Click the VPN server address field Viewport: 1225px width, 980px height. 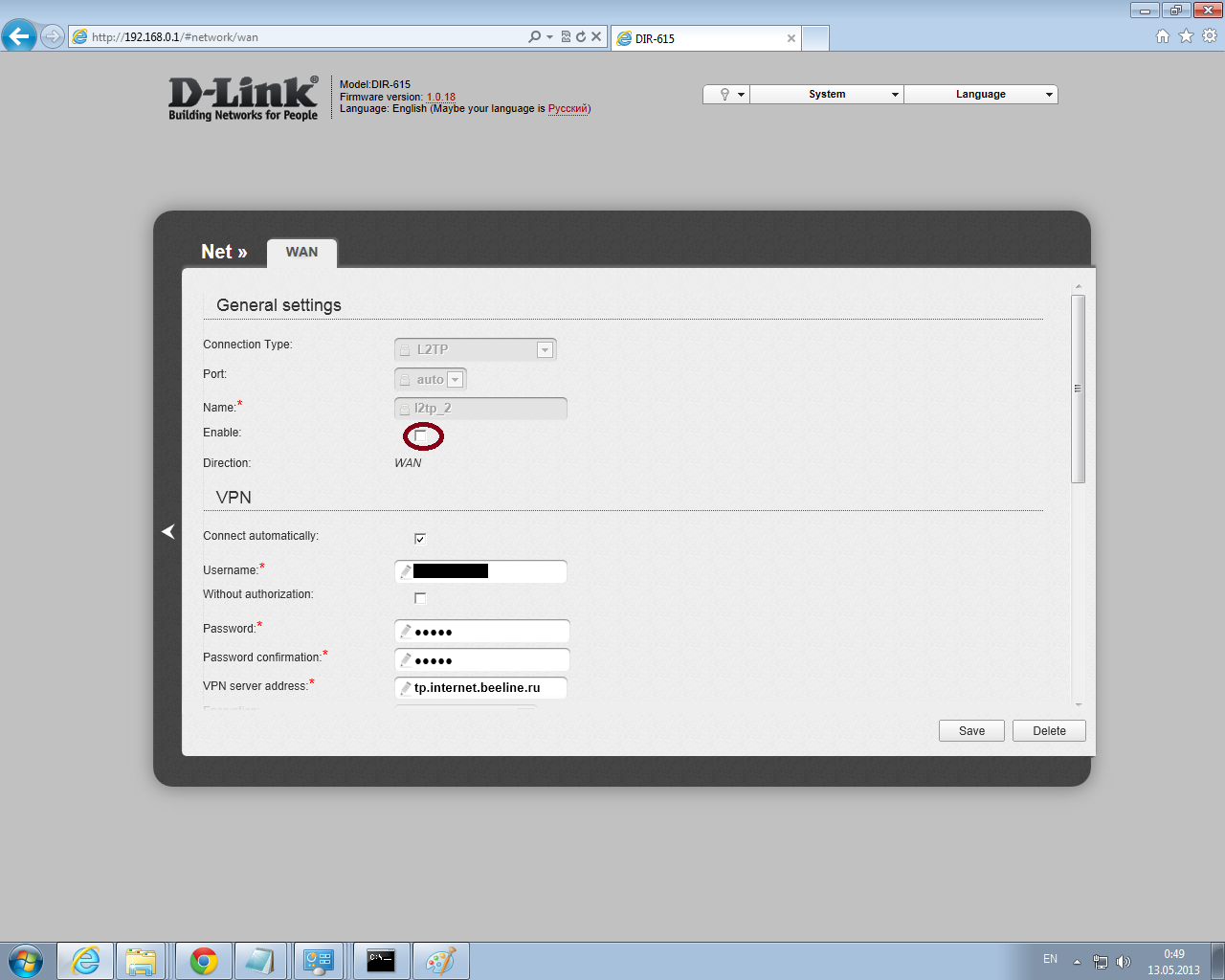[480, 688]
